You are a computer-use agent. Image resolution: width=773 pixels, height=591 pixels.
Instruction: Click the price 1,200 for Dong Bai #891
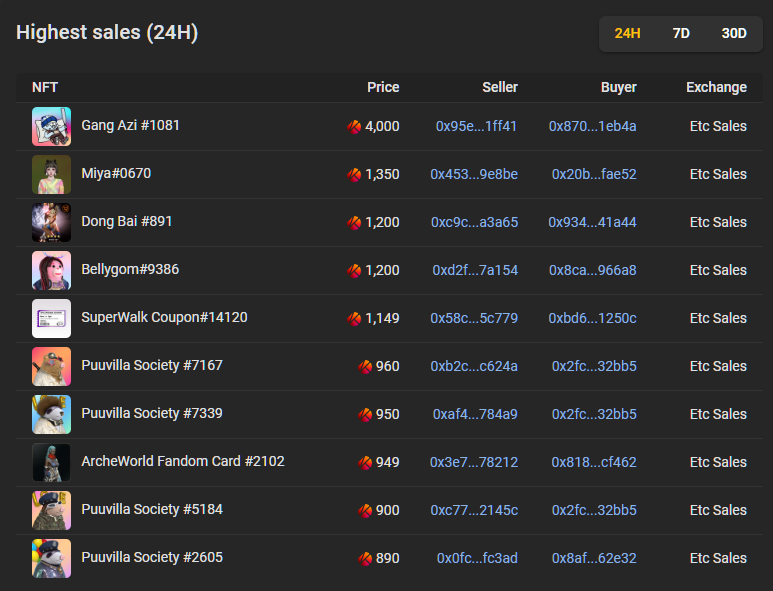tap(382, 223)
